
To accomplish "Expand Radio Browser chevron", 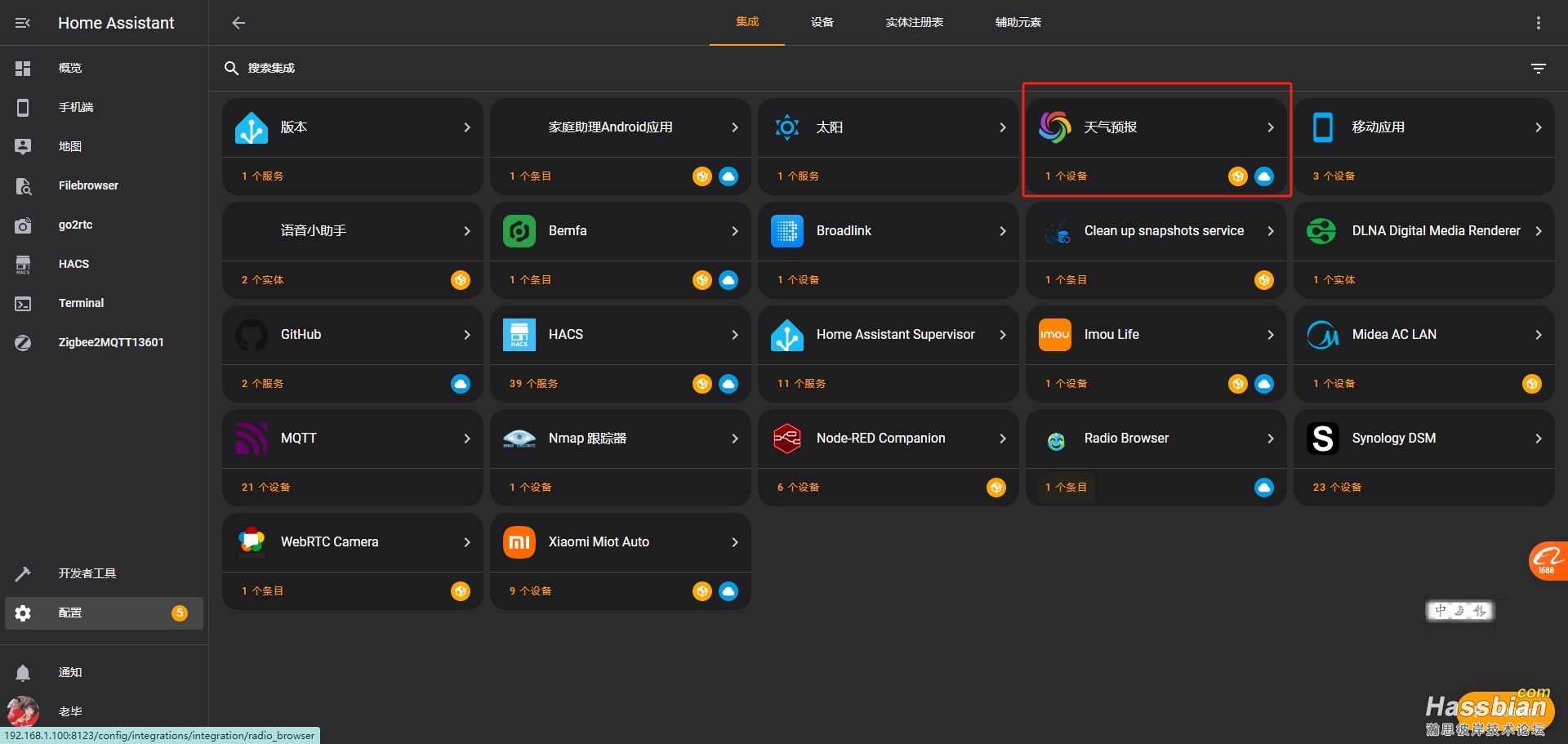I will (x=1271, y=439).
